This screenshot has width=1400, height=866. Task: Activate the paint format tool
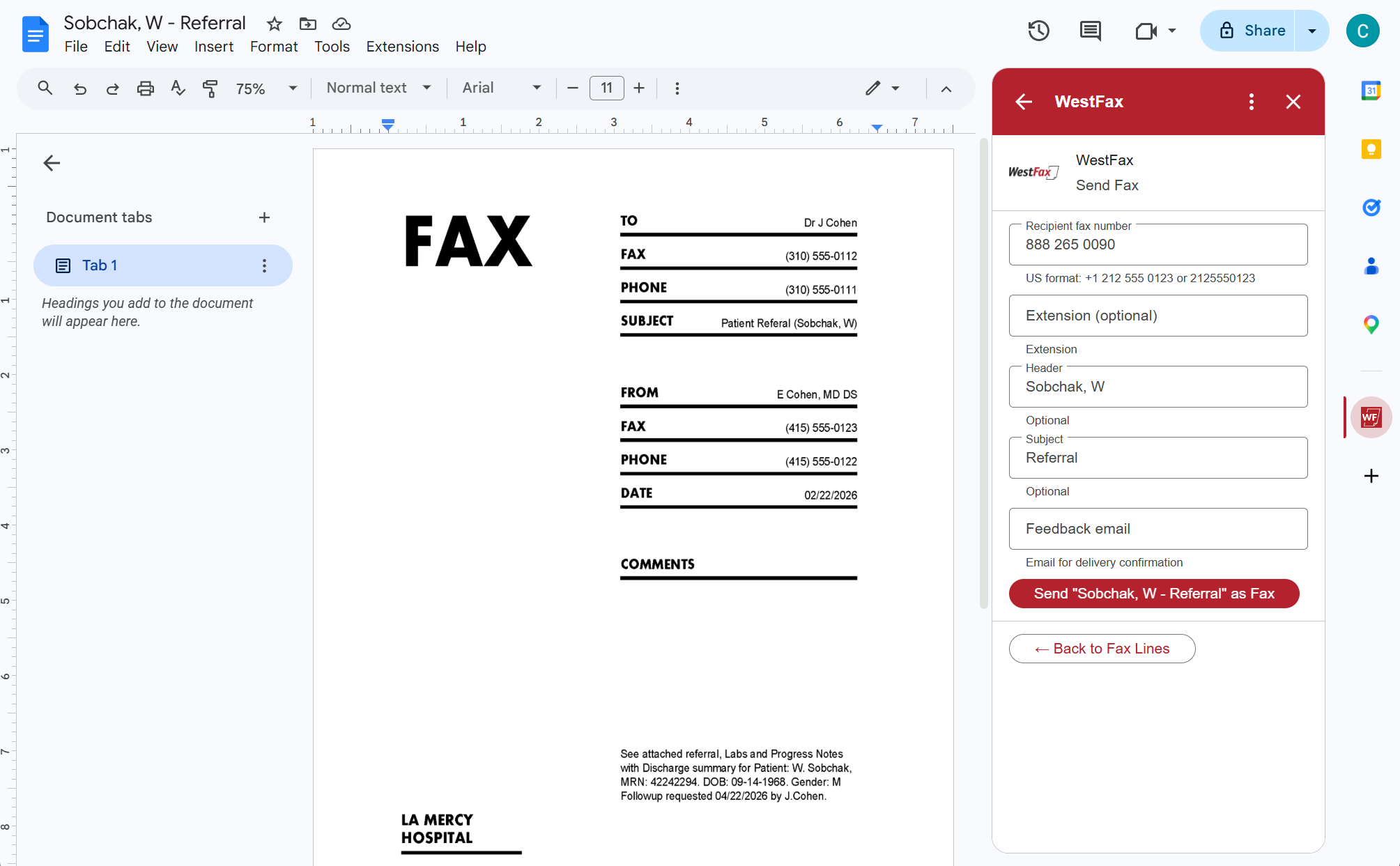(210, 88)
